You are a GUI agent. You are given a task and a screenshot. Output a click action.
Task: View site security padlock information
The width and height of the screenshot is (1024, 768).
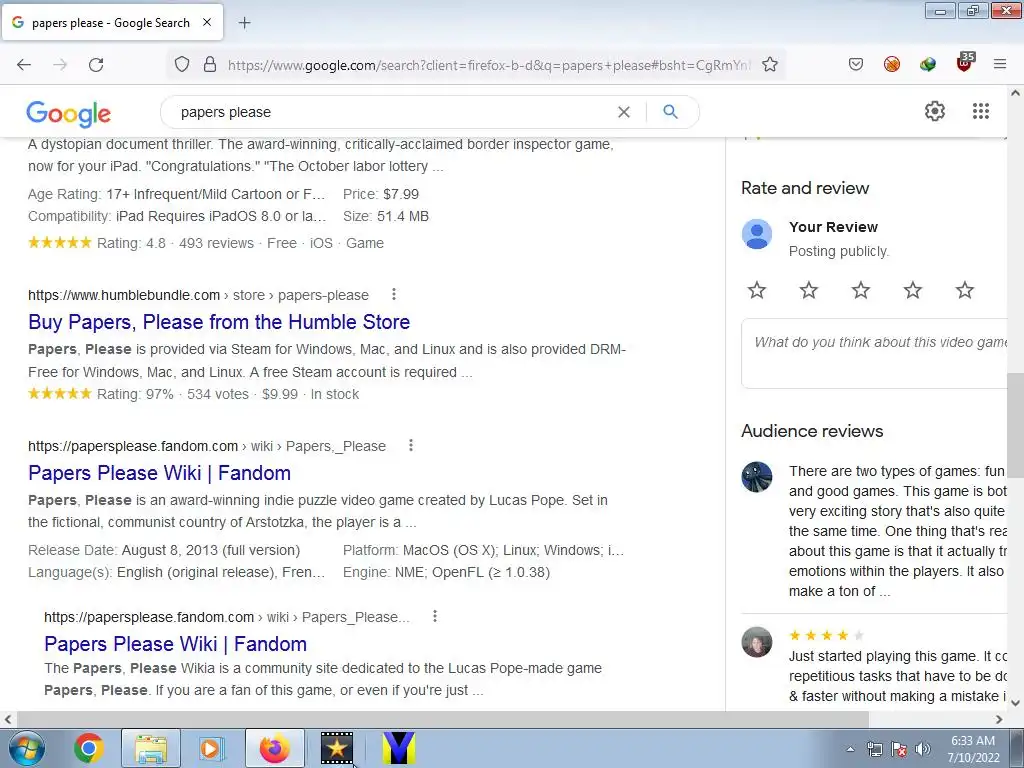210,64
